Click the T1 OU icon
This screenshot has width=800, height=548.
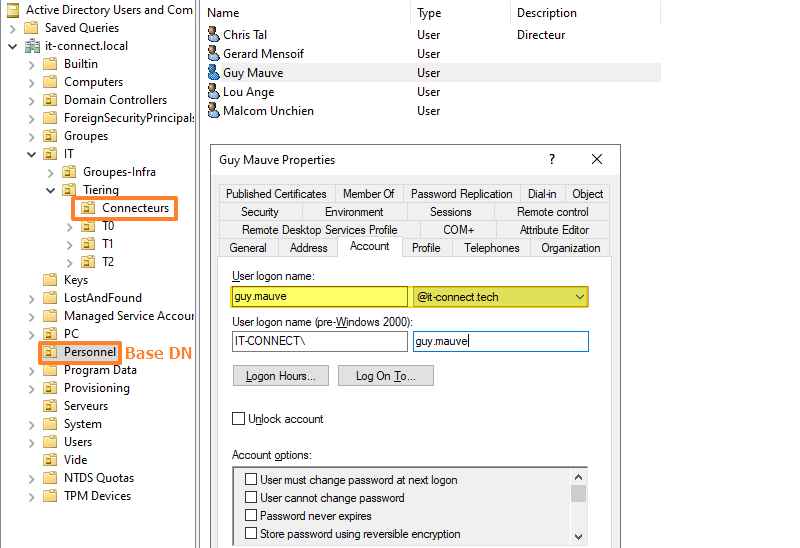point(88,243)
